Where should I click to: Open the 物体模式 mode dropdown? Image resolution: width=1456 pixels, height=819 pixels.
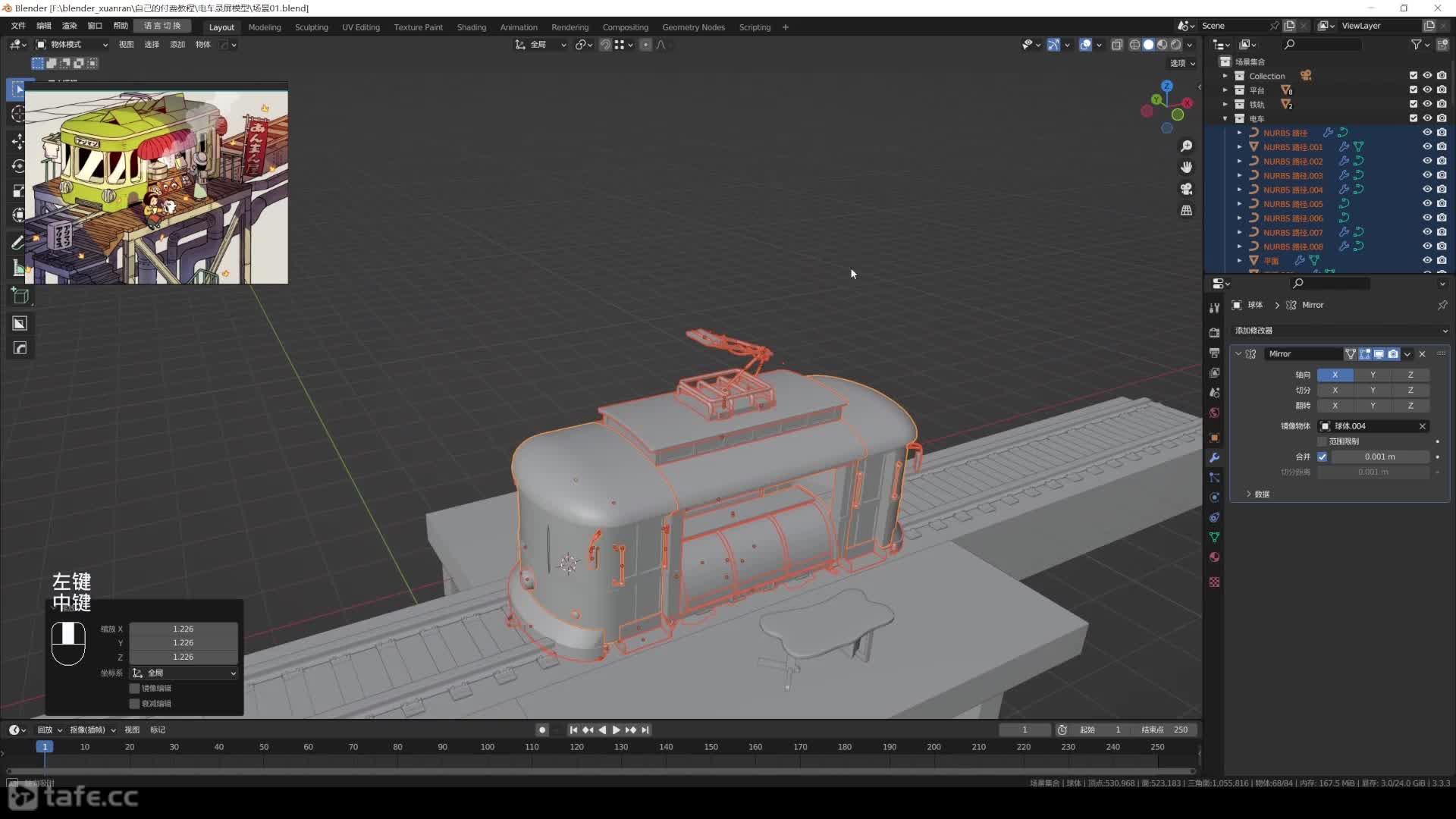[x=72, y=45]
